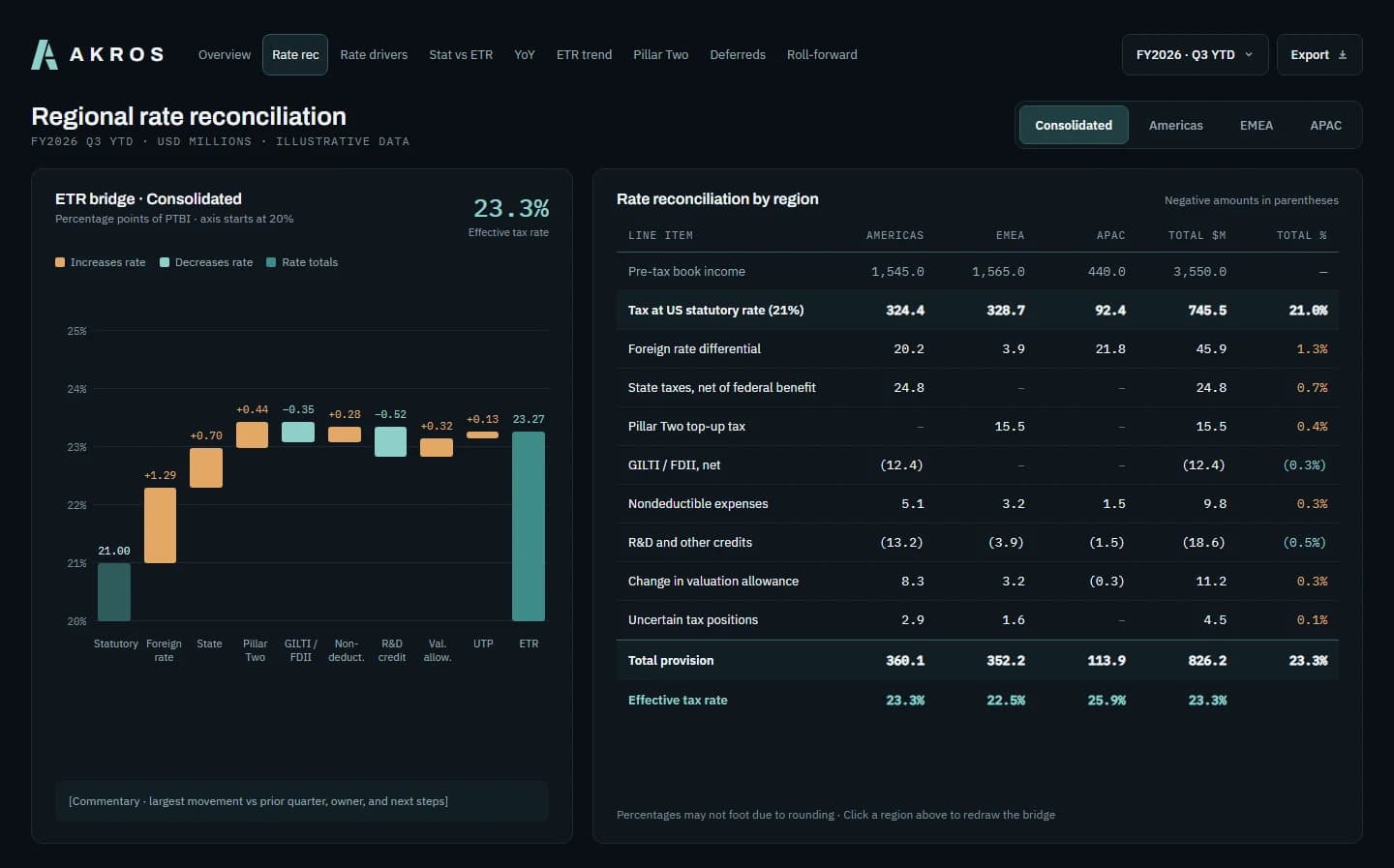This screenshot has height=868, width=1394.
Task: Click the AMERICAS column header
Action: pyautogui.click(x=894, y=235)
